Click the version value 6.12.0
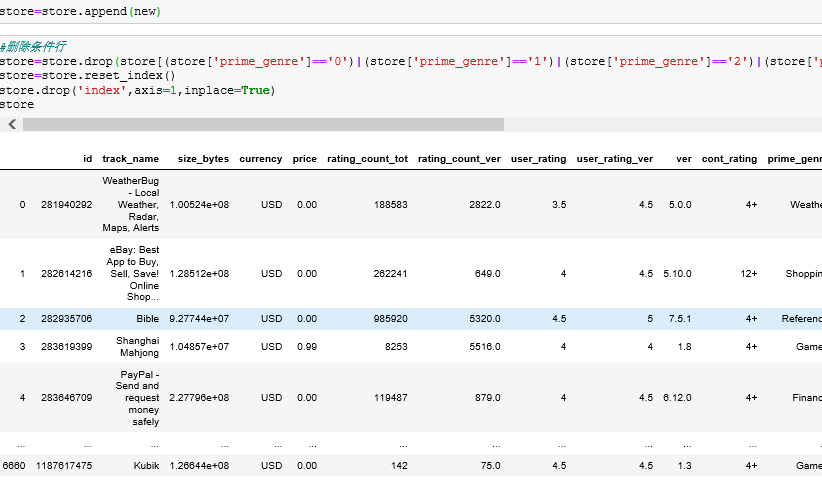 coord(677,398)
